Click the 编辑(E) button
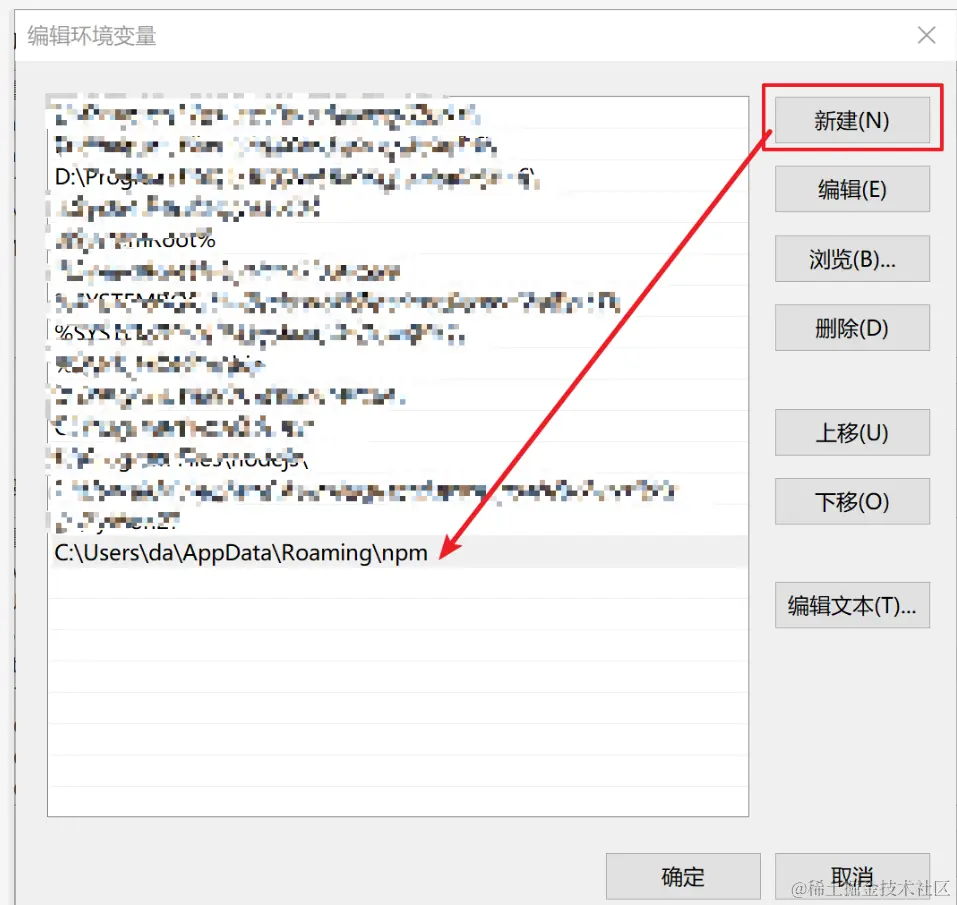This screenshot has height=905, width=957. pos(852,189)
